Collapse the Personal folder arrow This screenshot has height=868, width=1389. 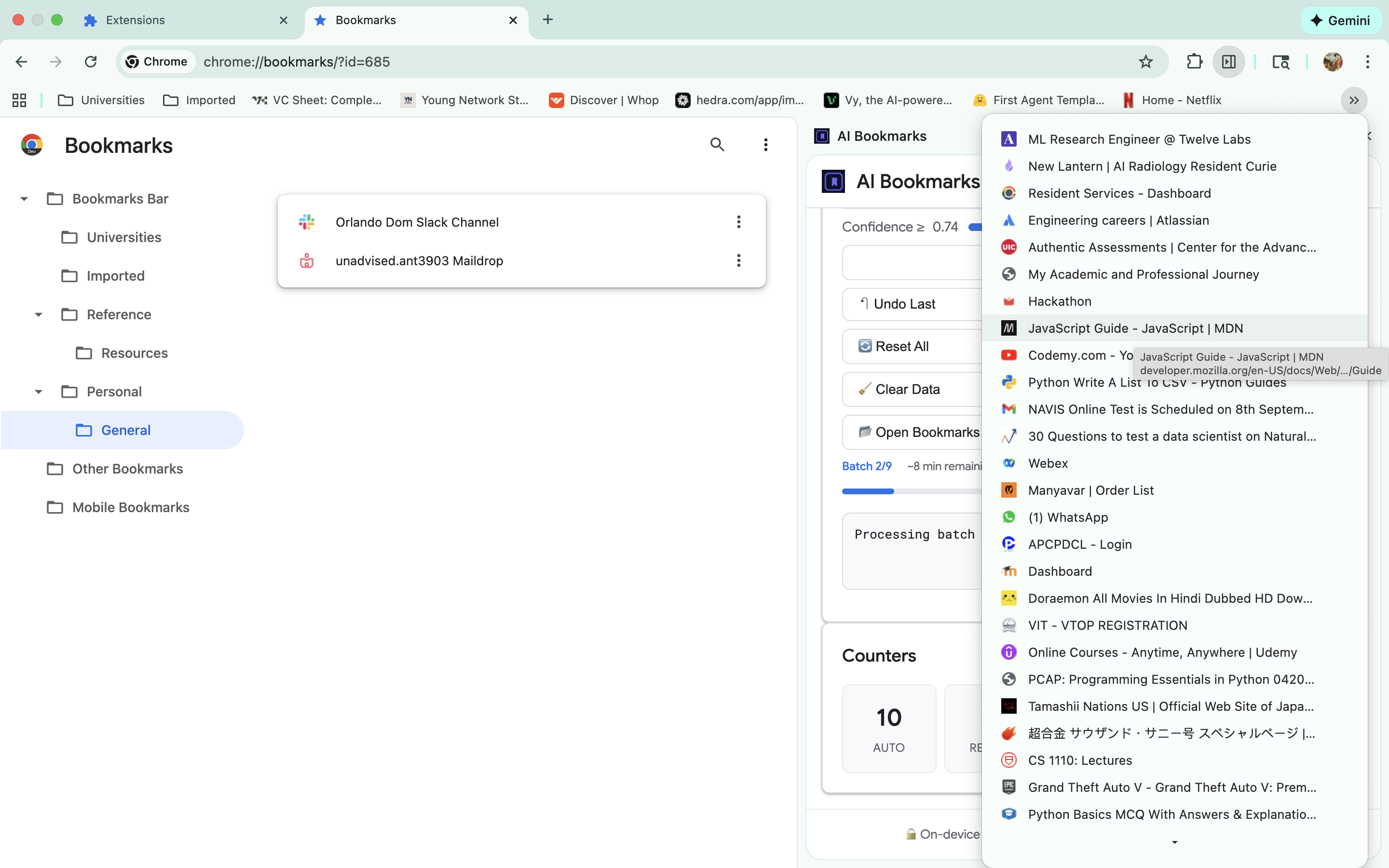[x=39, y=392]
